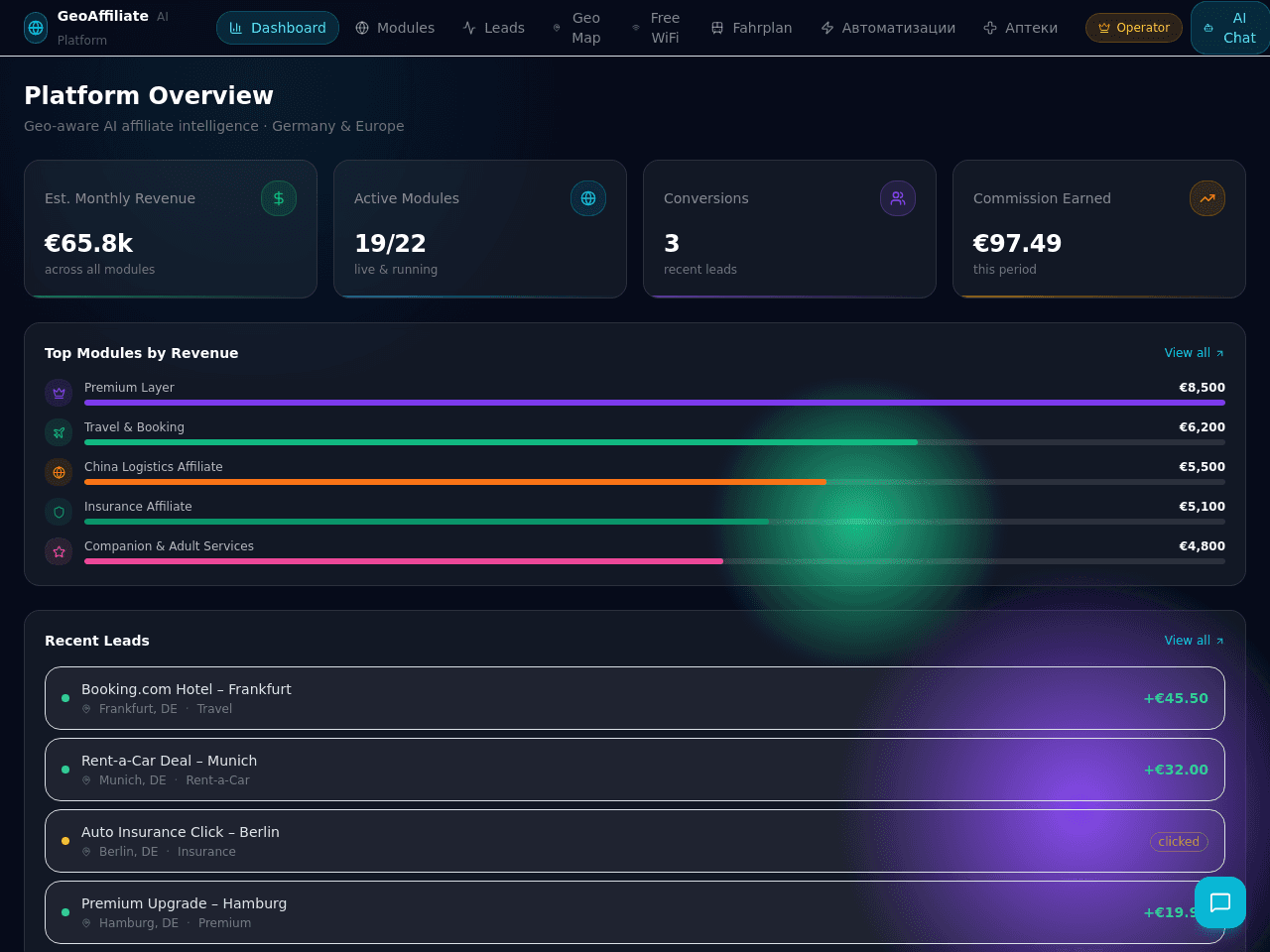The width and height of the screenshot is (1270, 952).
Task: Click the Operator role badge button
Action: [x=1134, y=28]
